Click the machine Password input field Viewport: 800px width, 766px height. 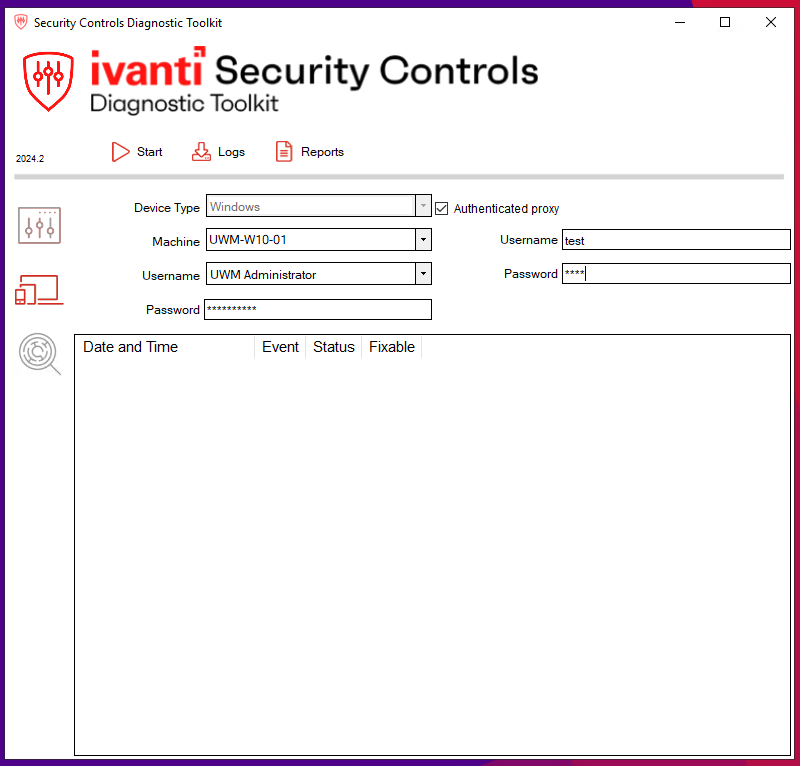[x=317, y=309]
